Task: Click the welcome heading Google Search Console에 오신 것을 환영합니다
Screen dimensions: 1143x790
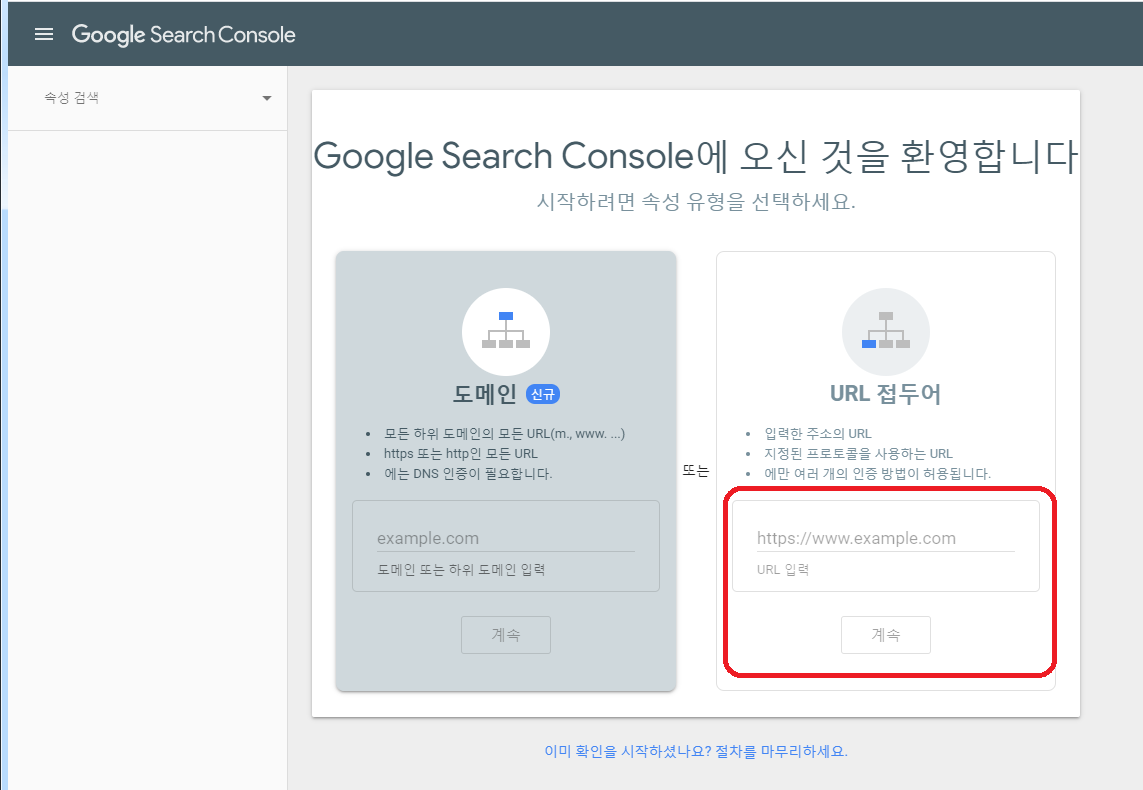Action: click(696, 156)
